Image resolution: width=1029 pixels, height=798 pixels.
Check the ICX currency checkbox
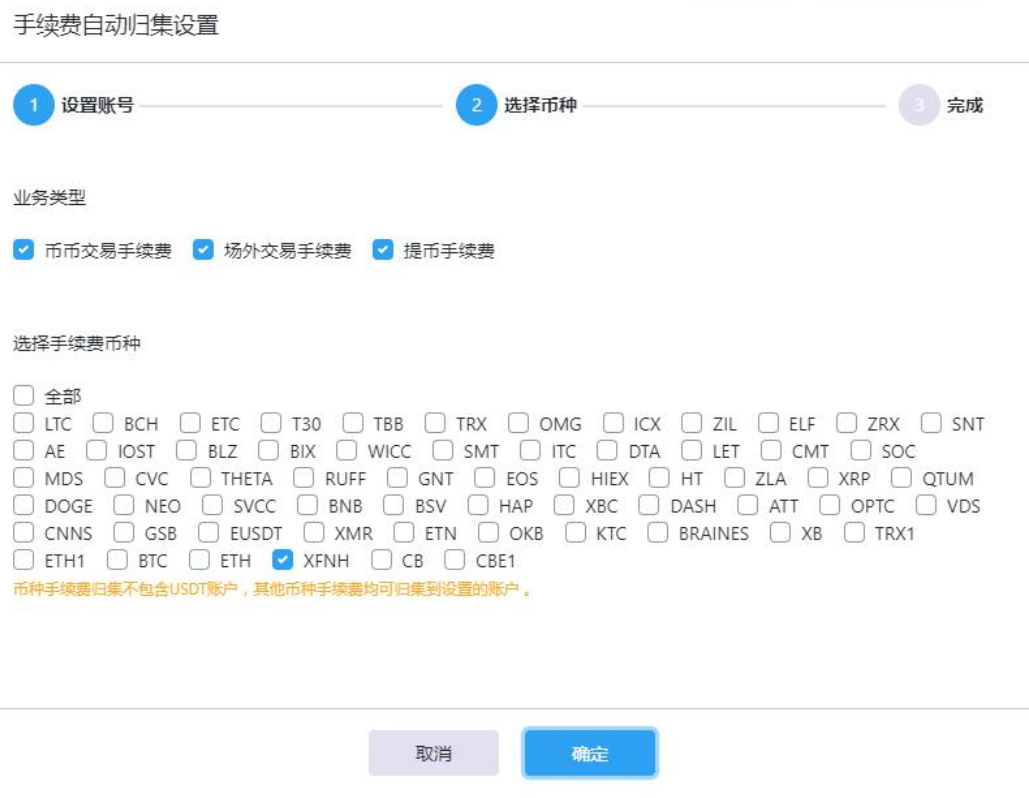614,423
